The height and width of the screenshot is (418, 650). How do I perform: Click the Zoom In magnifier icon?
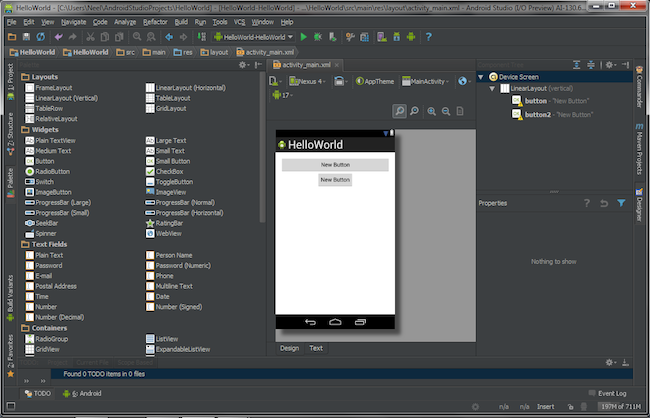431,111
